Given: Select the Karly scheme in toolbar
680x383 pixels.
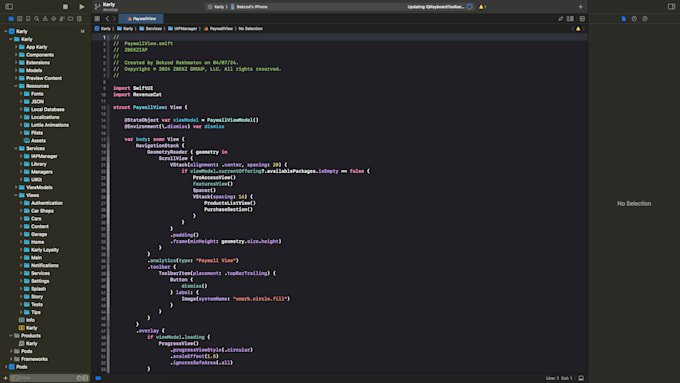Looking at the screenshot, I should [216, 7].
